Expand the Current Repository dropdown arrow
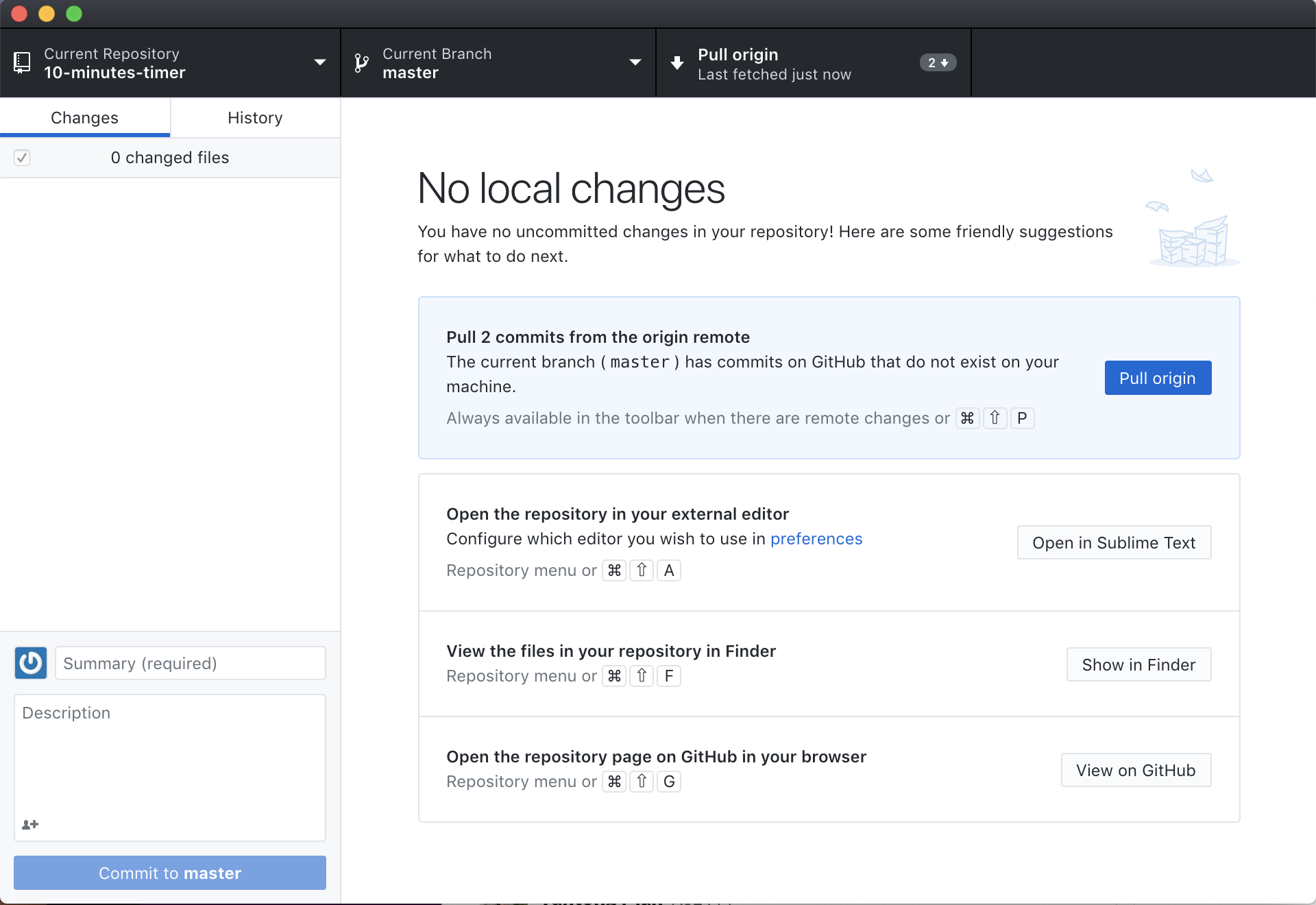The width and height of the screenshot is (1316, 905). point(319,62)
